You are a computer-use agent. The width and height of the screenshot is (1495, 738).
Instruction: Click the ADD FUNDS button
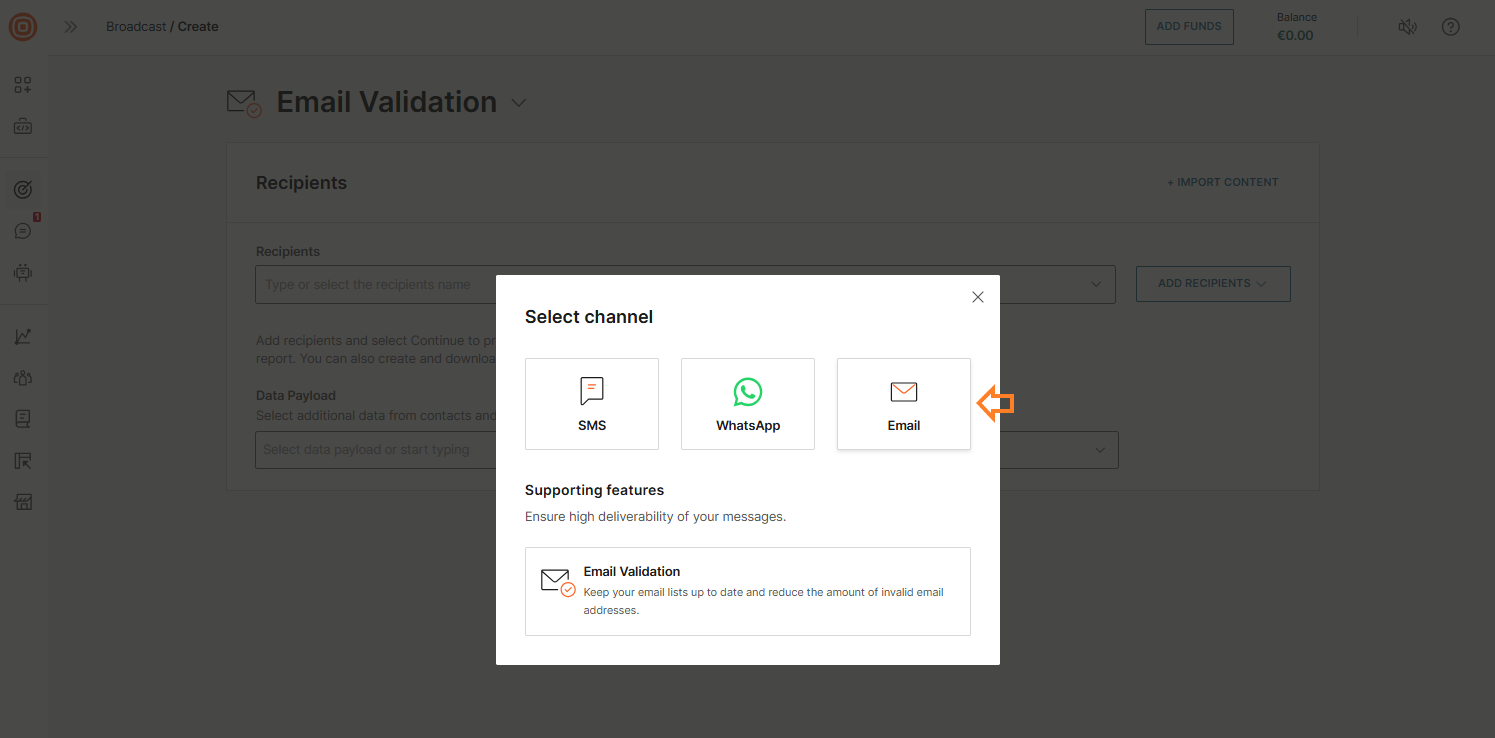coord(1188,27)
